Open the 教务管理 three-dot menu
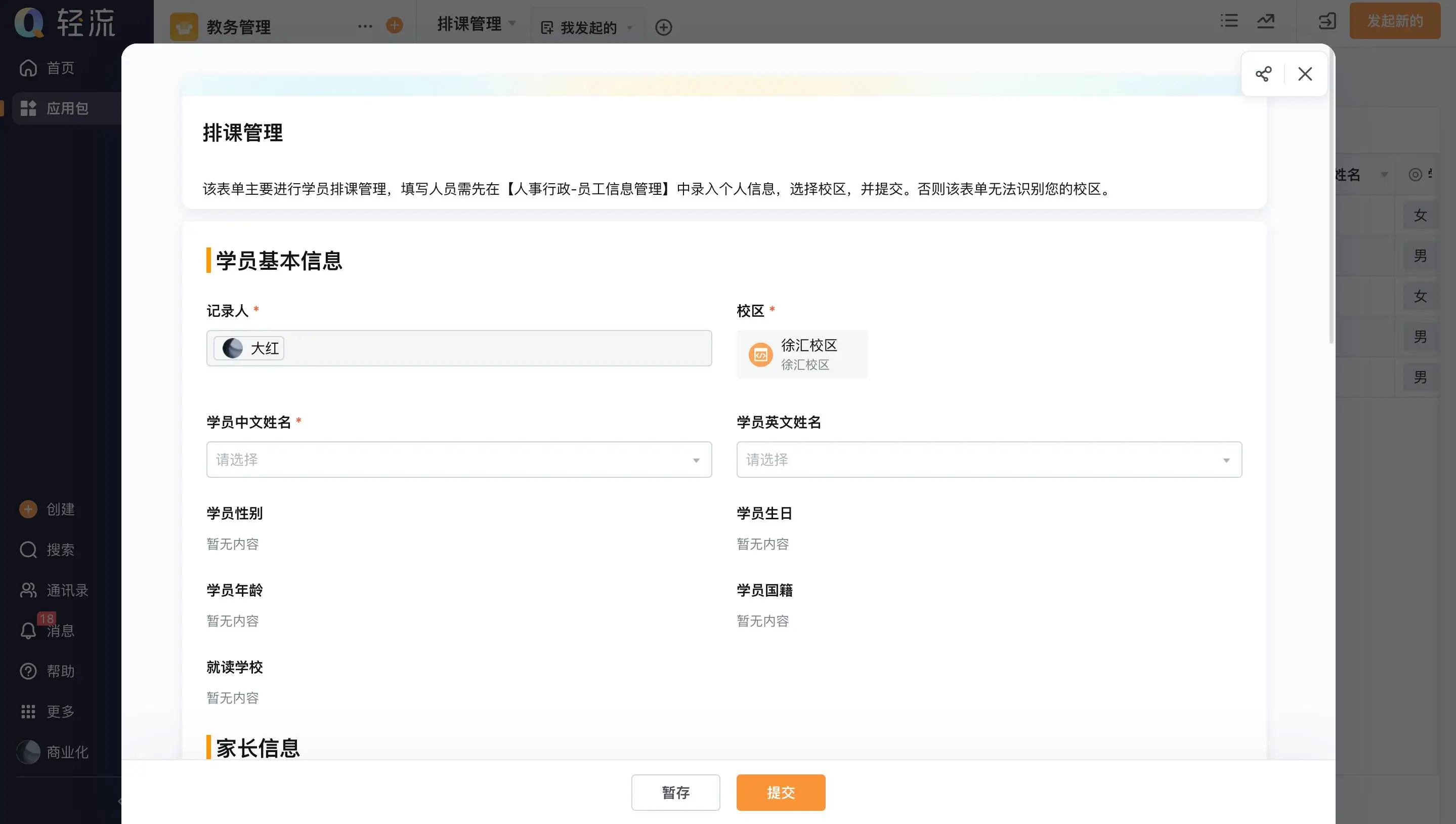Image resolution: width=1456 pixels, height=824 pixels. click(365, 26)
